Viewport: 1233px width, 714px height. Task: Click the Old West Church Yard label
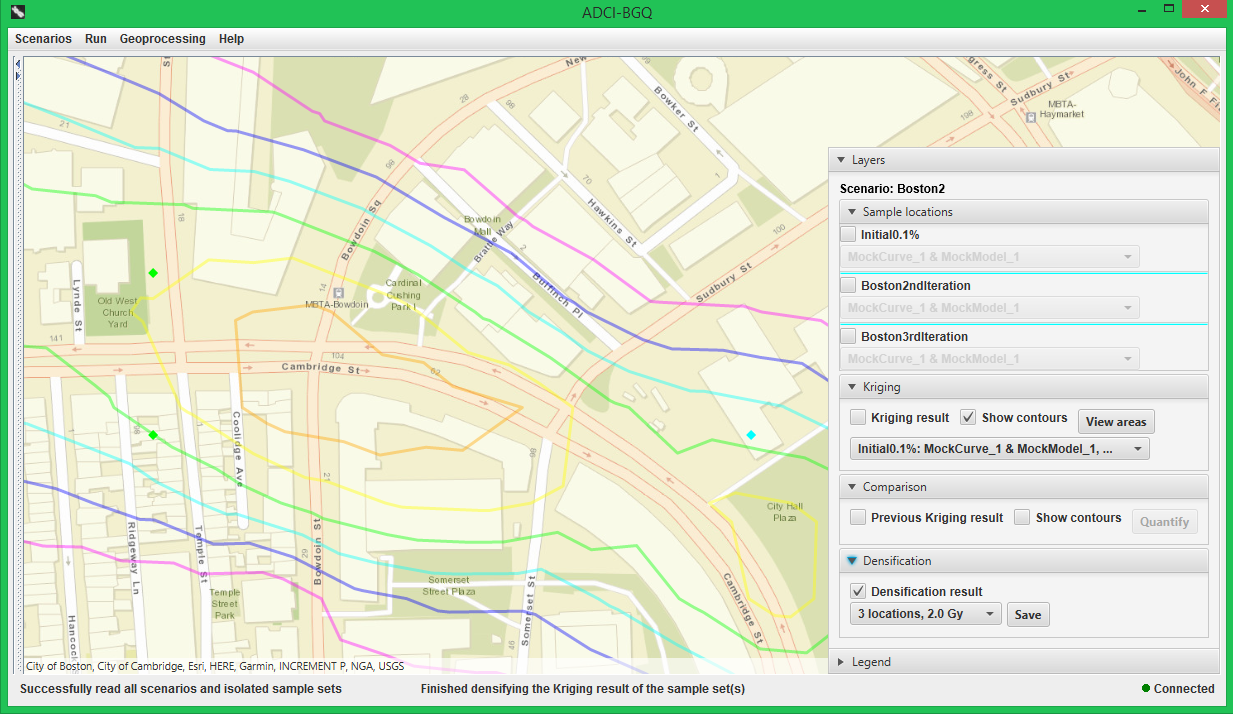[118, 312]
